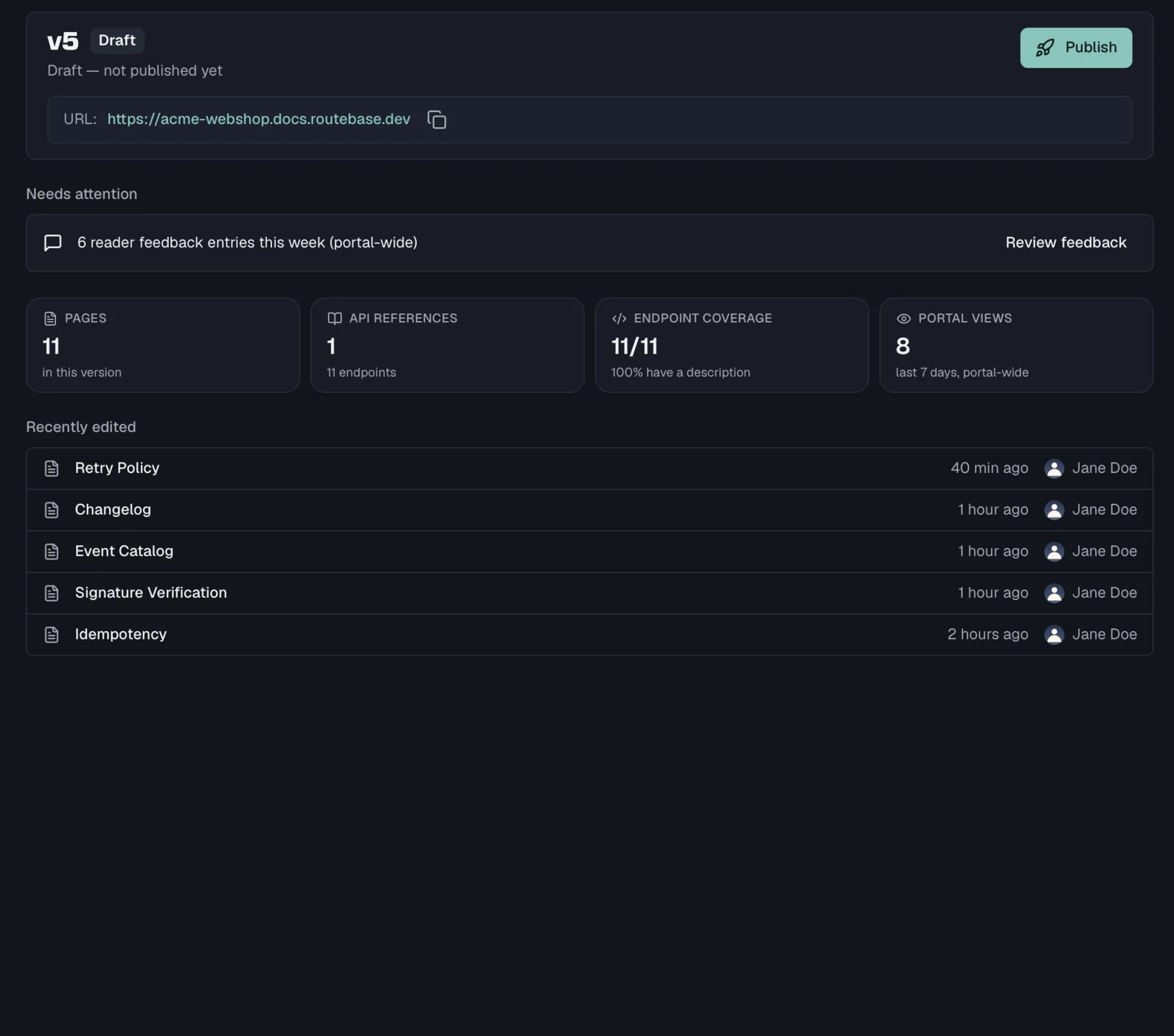Click Jane Doe's avatar in the Event Catalog row
The width and height of the screenshot is (1174, 1036).
pos(1054,551)
